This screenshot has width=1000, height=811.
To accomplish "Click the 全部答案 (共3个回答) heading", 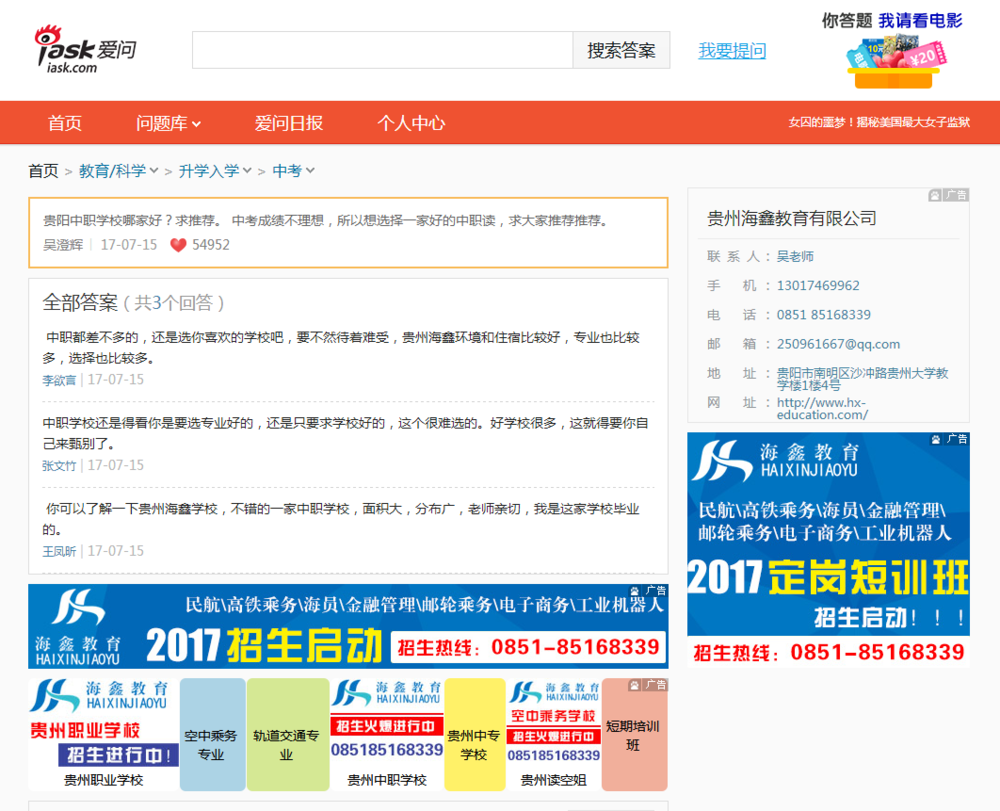I will (133, 303).
